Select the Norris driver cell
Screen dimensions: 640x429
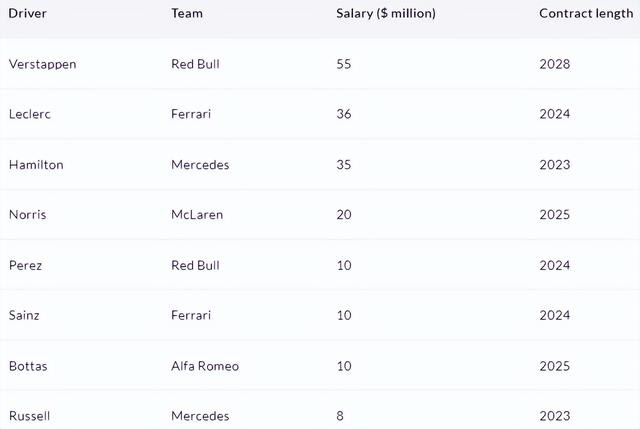tap(28, 215)
